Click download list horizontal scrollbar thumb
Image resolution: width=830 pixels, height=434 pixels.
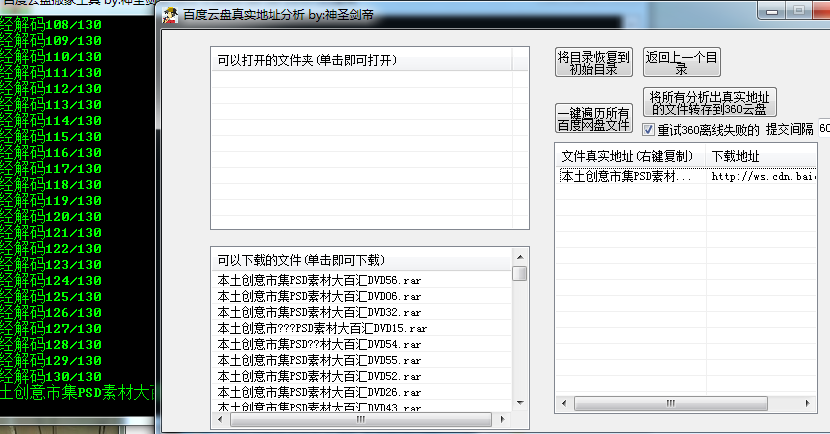(361, 419)
